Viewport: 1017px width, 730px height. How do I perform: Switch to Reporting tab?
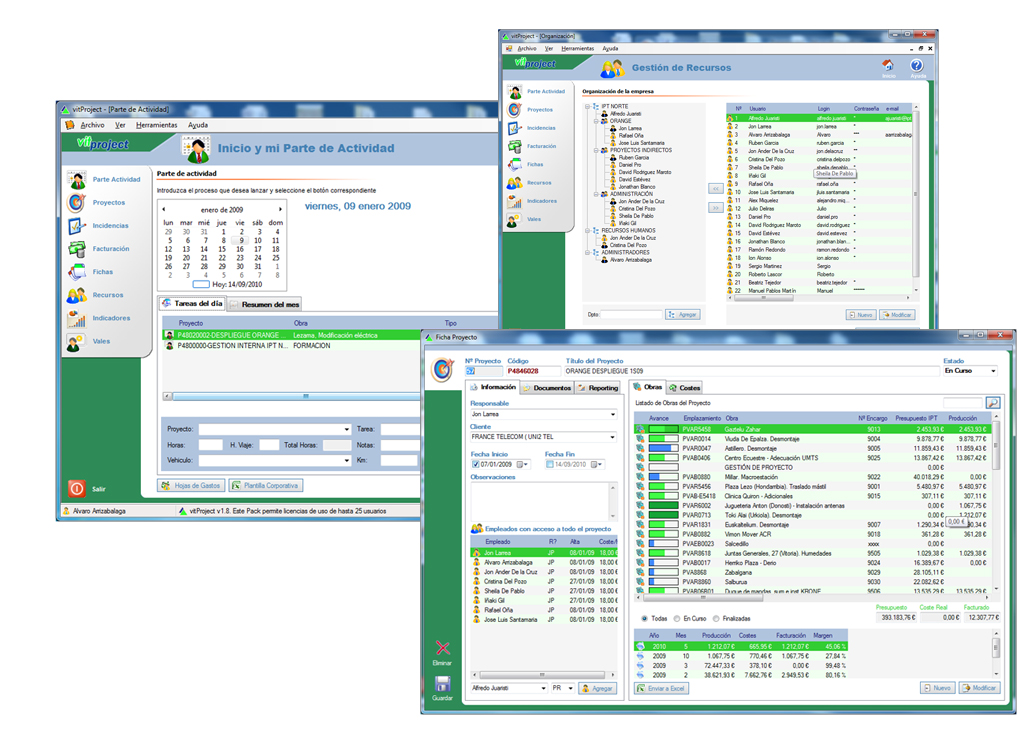pos(598,388)
